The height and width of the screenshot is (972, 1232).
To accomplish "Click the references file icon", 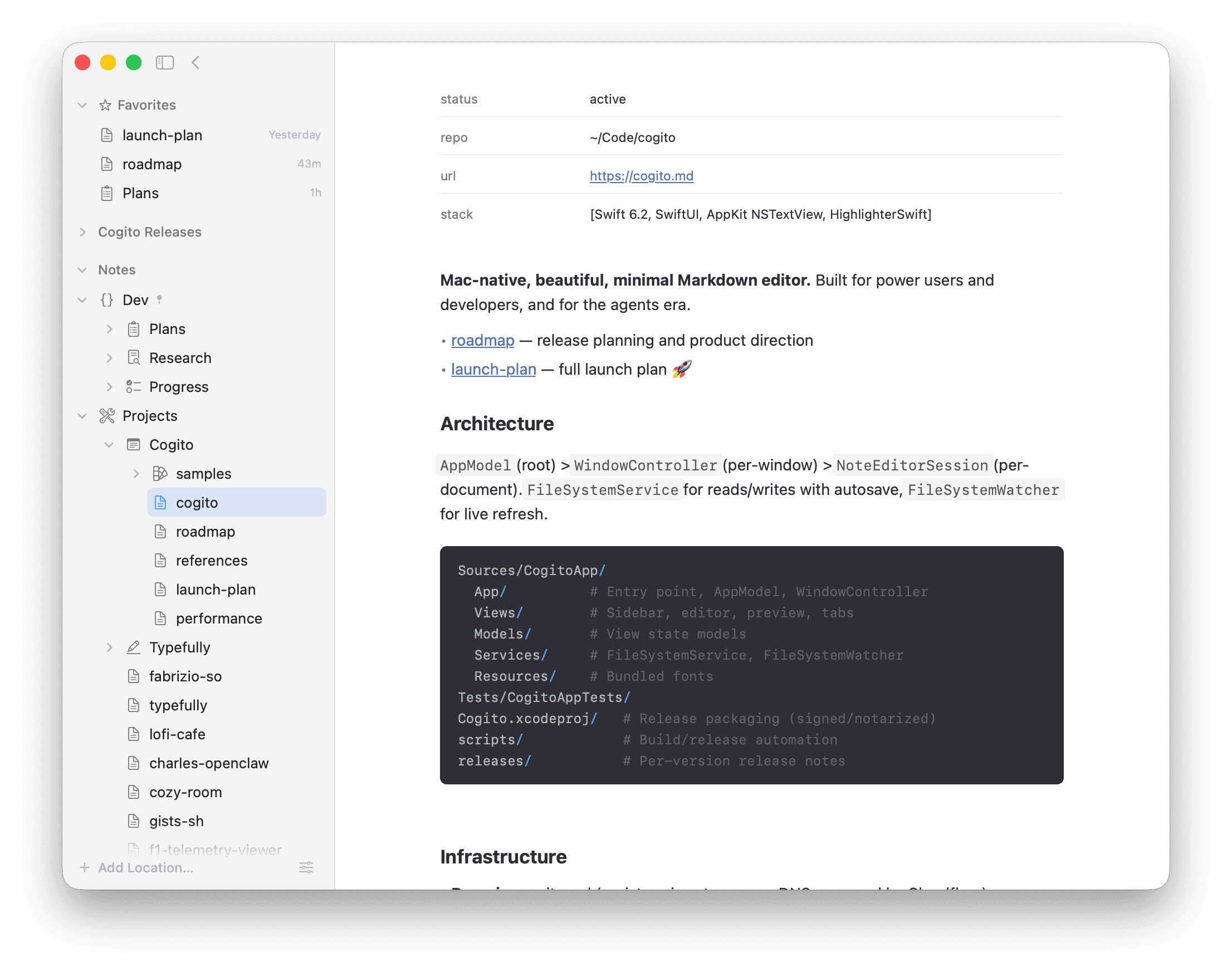I will [160, 561].
